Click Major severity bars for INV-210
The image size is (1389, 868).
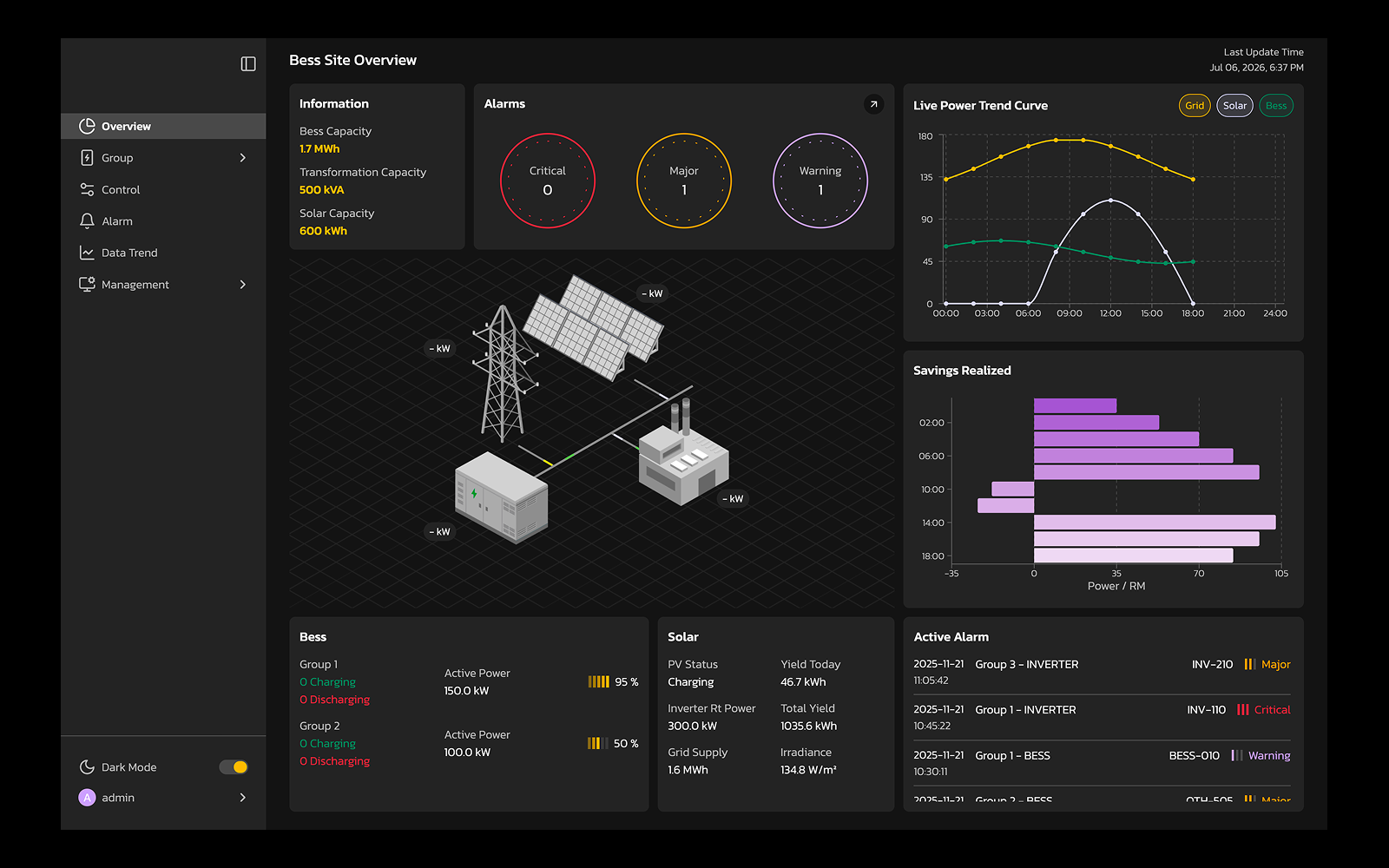tap(1249, 664)
